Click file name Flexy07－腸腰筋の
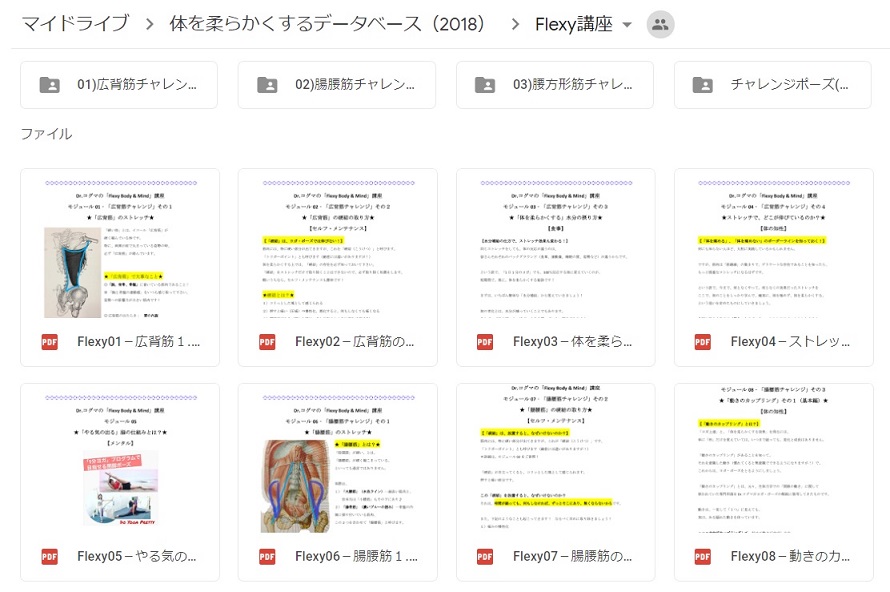Viewport: 890px width, 592px height. point(573,557)
